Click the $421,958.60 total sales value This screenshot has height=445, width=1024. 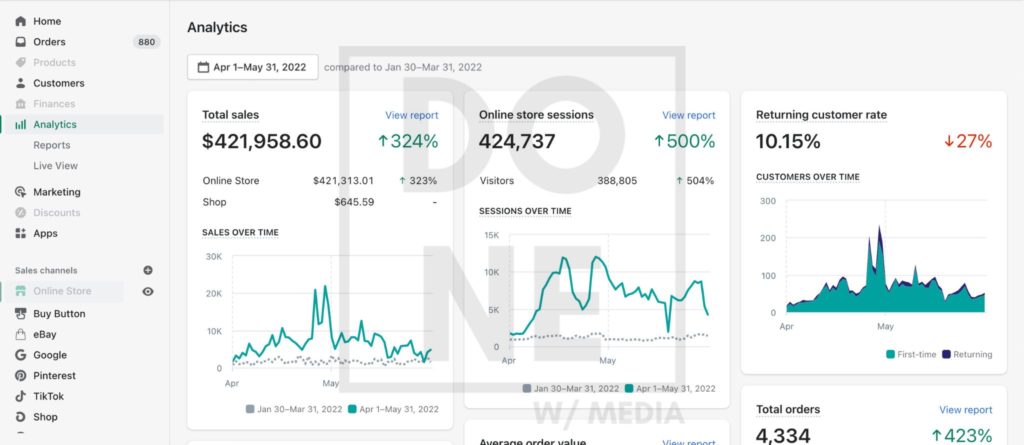(x=262, y=141)
